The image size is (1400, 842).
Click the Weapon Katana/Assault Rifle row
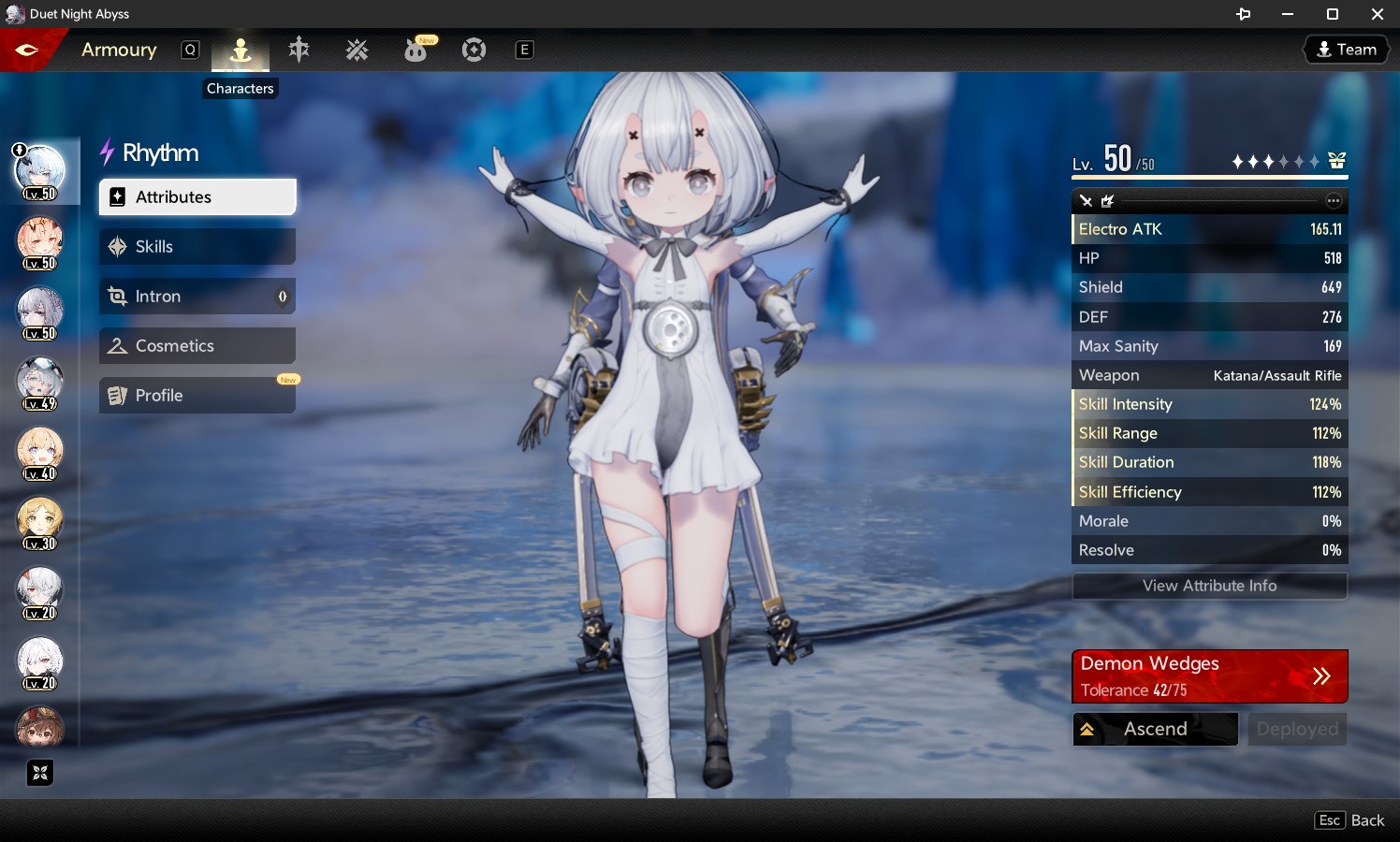pyautogui.click(x=1210, y=375)
